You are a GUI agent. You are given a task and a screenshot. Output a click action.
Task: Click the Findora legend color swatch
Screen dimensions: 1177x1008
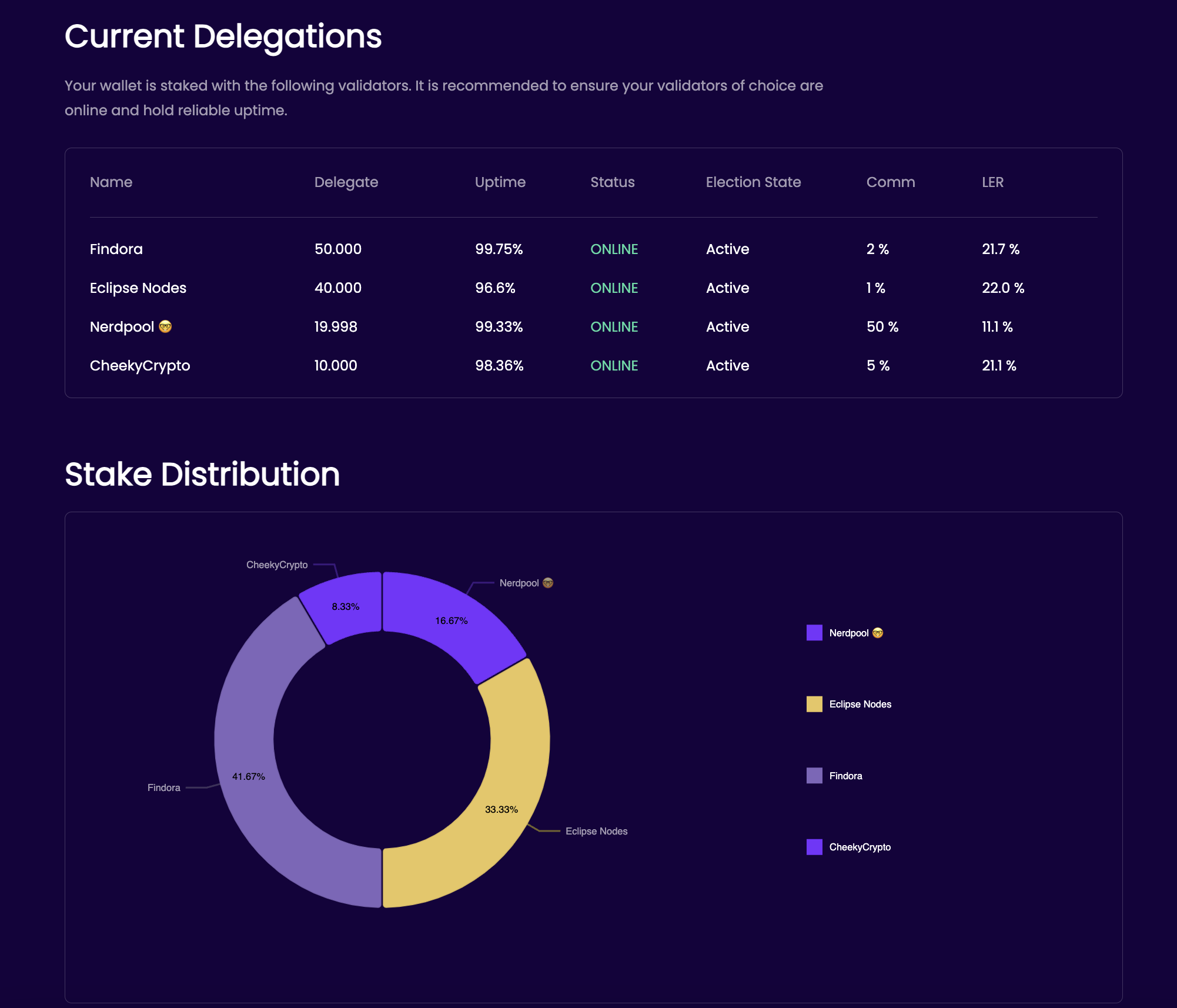pyautogui.click(x=814, y=776)
